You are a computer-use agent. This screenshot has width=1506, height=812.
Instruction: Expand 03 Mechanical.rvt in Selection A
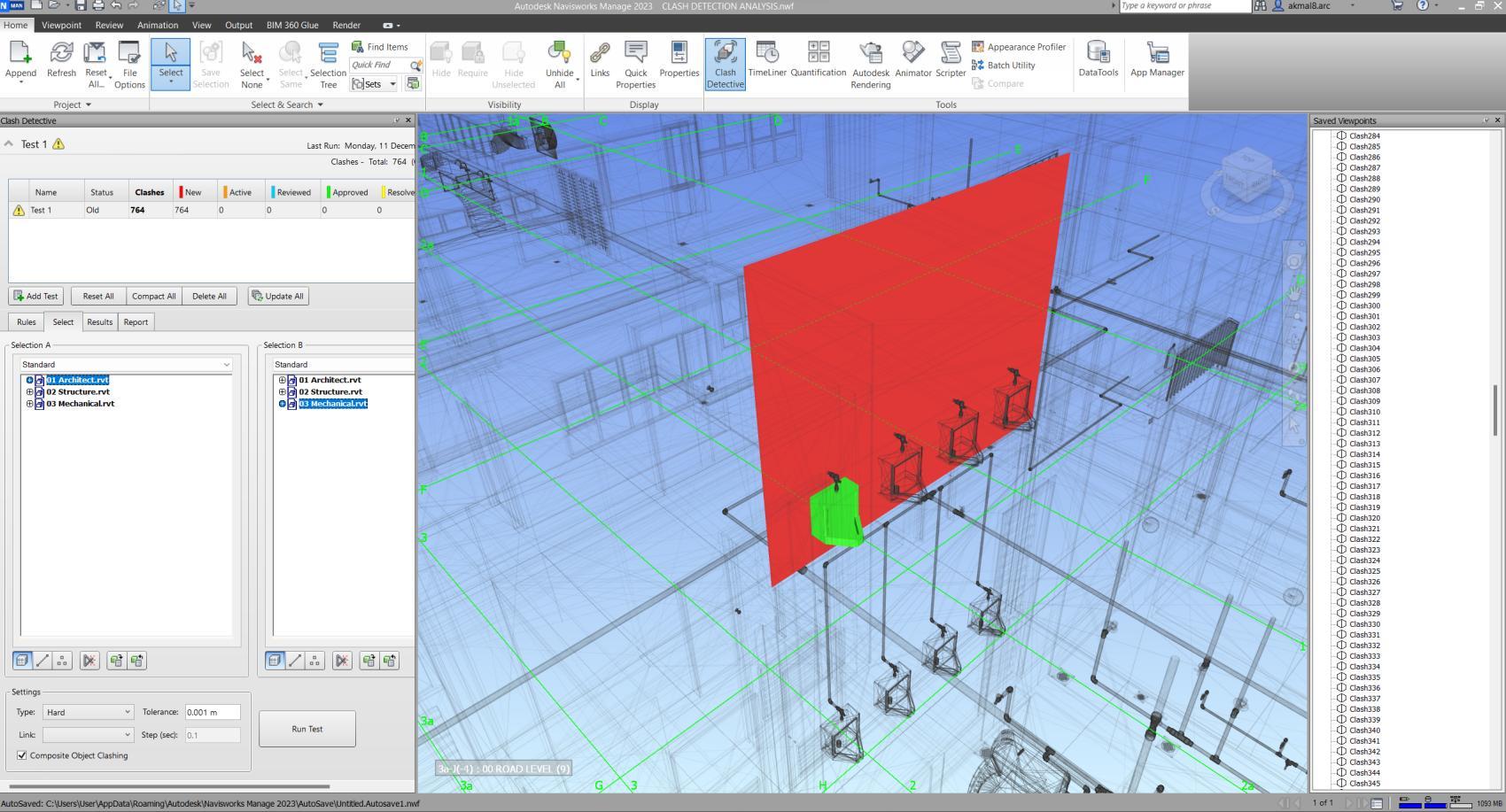[x=29, y=404]
